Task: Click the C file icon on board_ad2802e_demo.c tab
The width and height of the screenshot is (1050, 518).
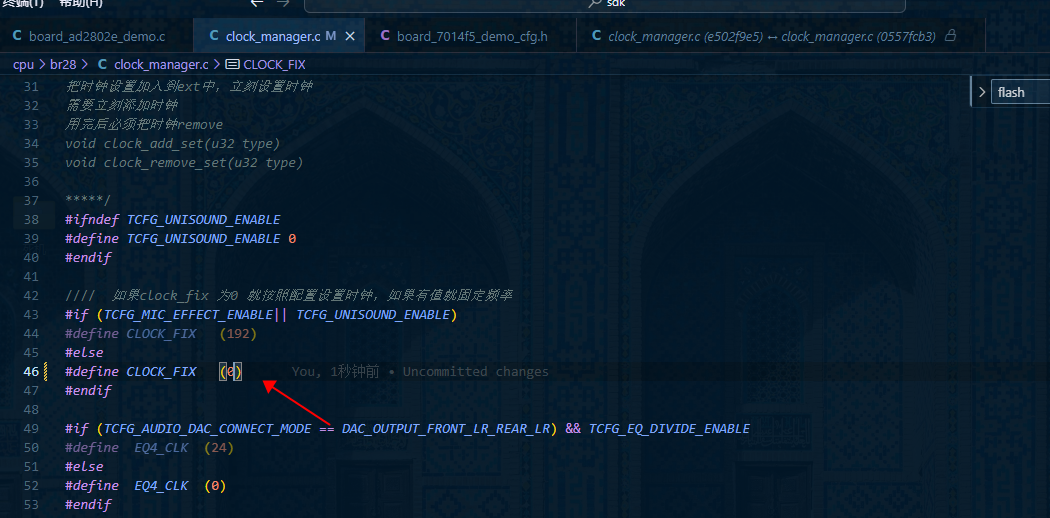Action: point(17,36)
